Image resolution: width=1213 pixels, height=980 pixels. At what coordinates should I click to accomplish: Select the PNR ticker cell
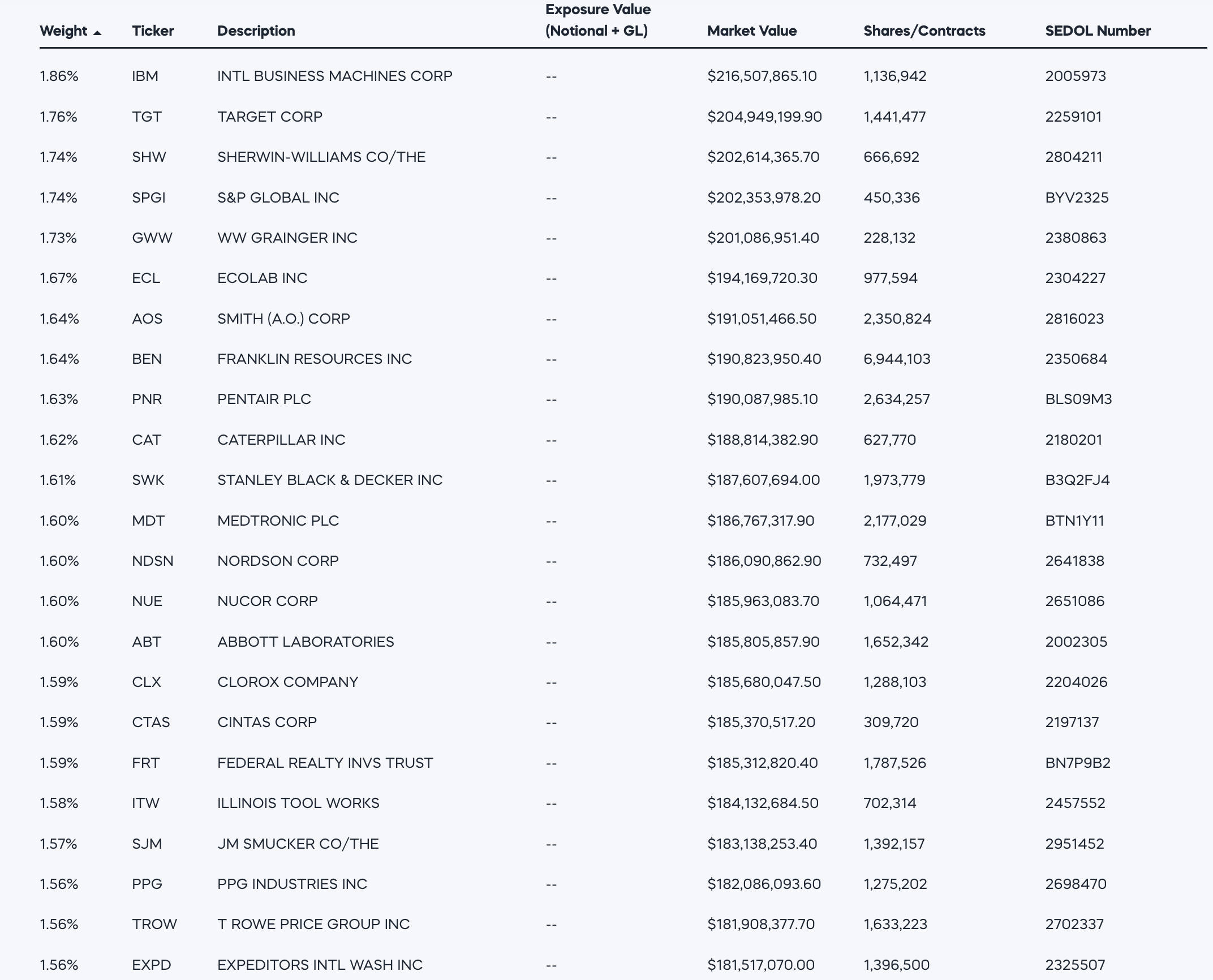pos(147,399)
